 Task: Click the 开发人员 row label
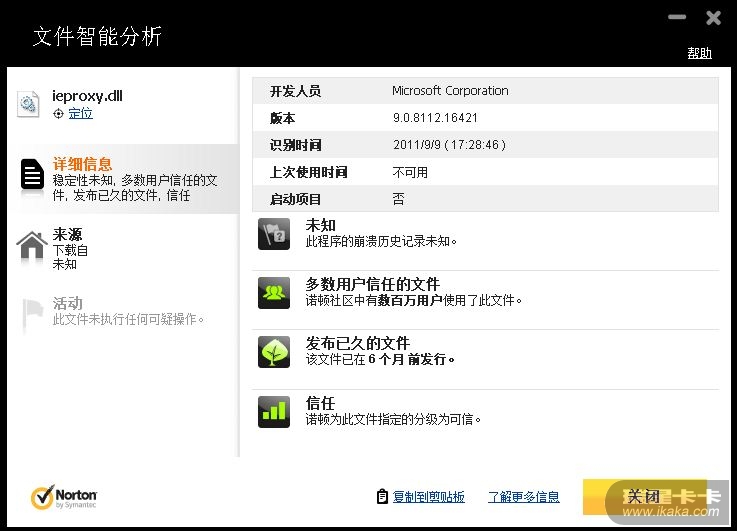tap(295, 91)
